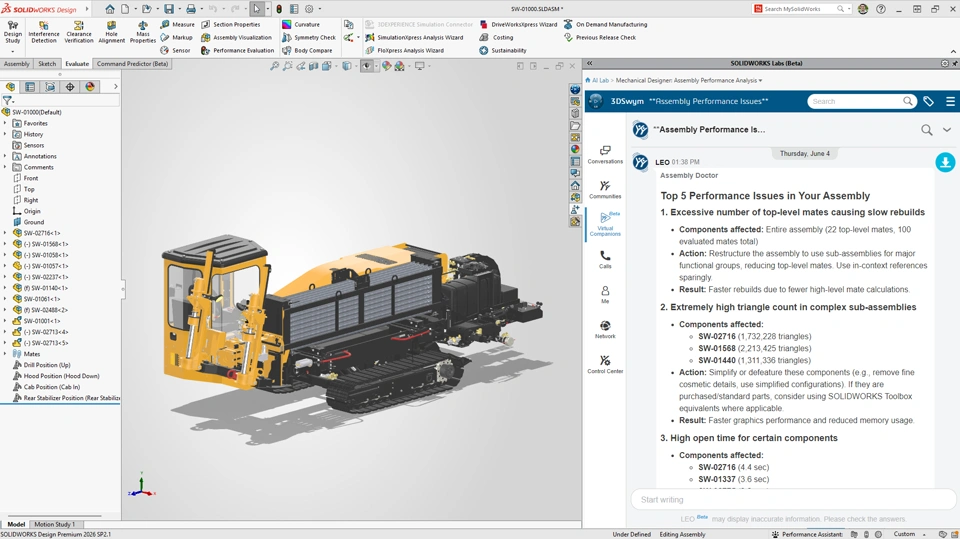Focus the Start writing message box
This screenshot has height=539, width=960.
pos(793,500)
